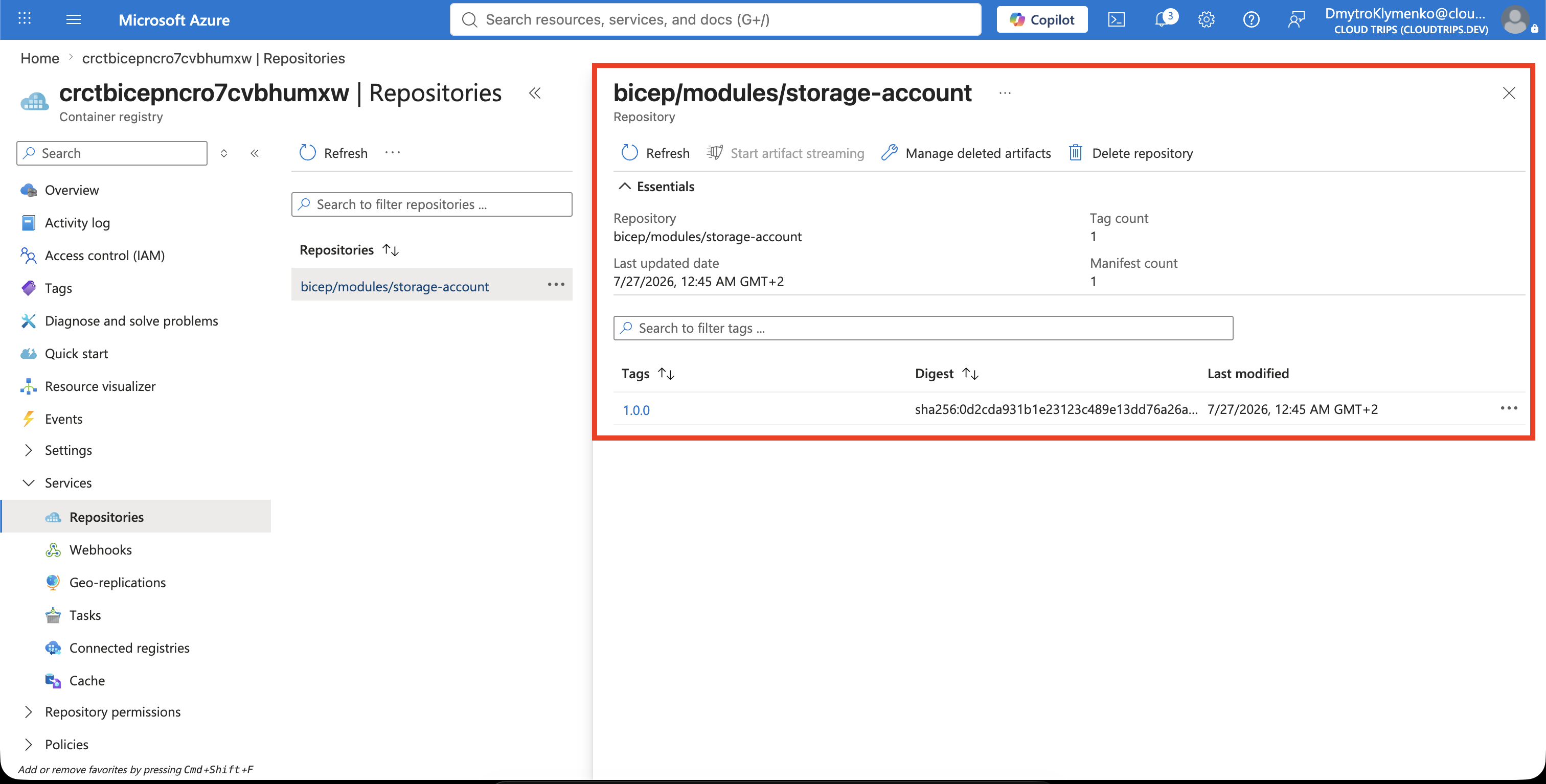Click the Copilot button
1546x784 pixels.
tap(1042, 20)
